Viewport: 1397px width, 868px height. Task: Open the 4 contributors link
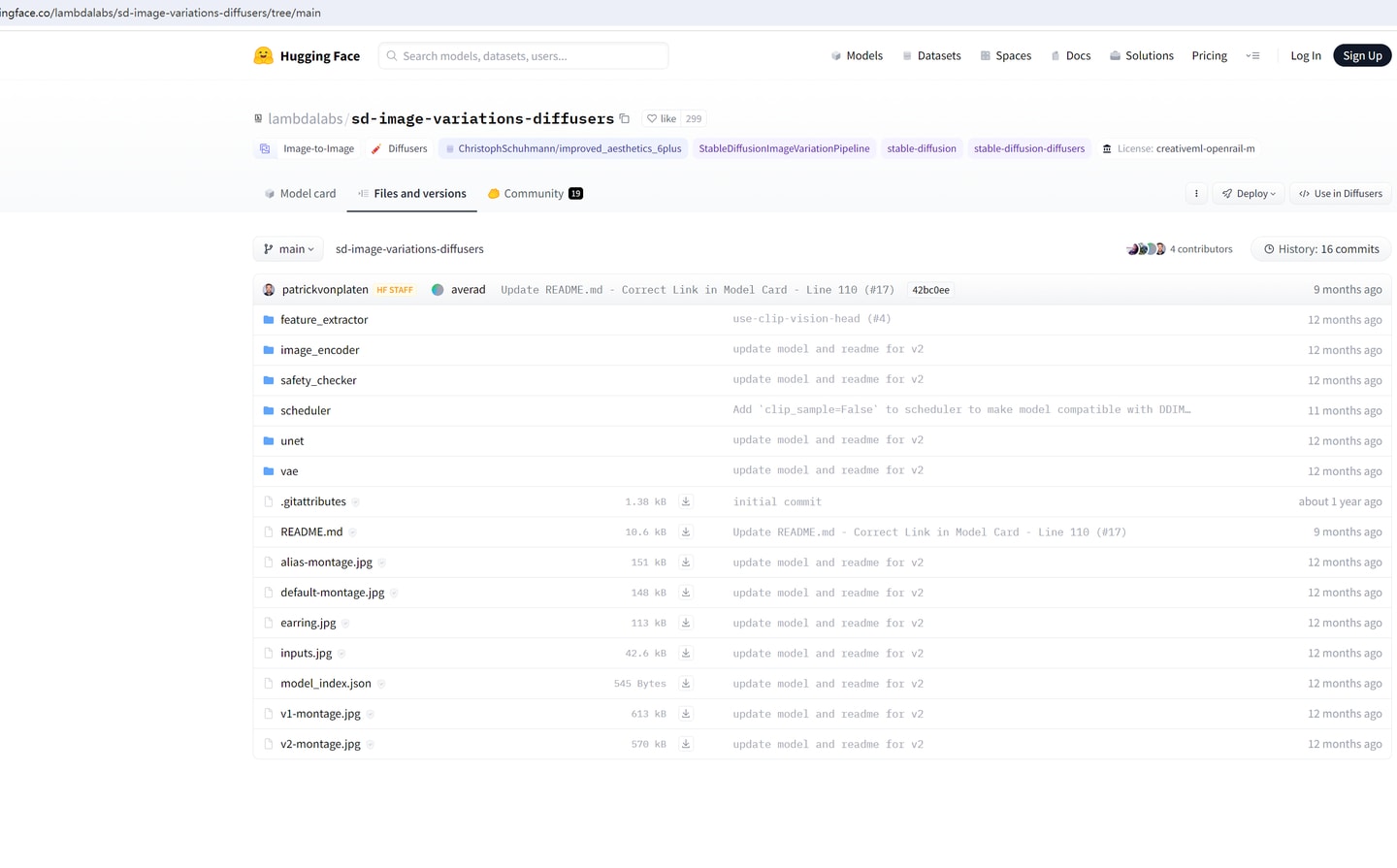tap(1201, 249)
